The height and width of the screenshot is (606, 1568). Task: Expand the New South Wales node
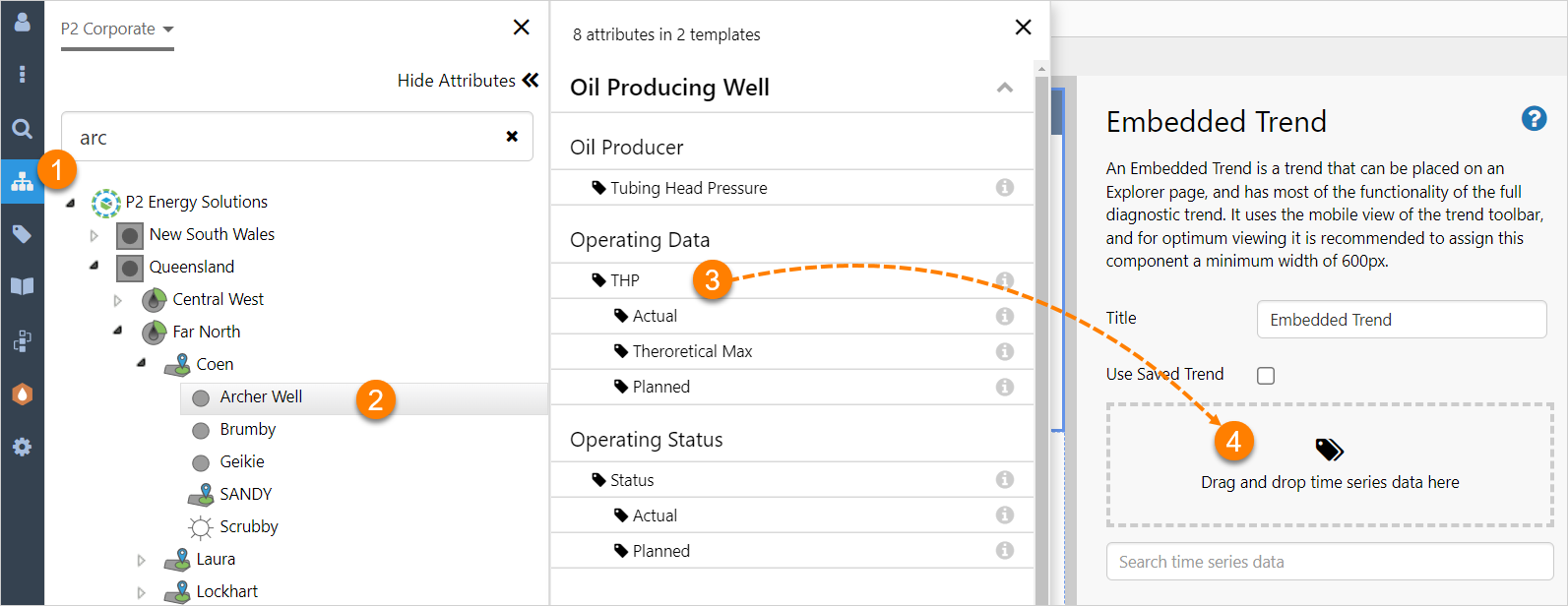94,235
